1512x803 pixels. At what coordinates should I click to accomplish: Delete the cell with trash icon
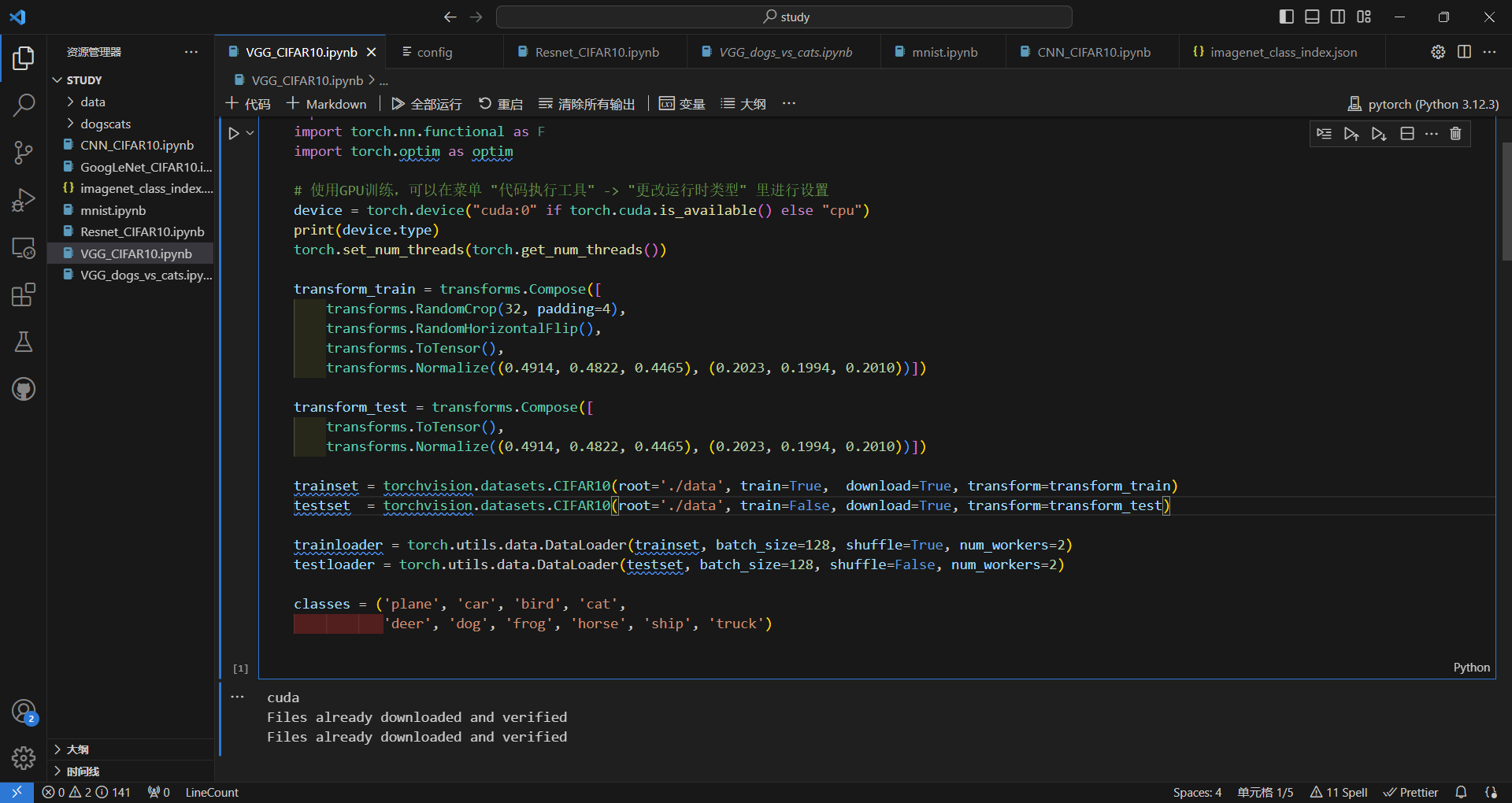[1455, 134]
